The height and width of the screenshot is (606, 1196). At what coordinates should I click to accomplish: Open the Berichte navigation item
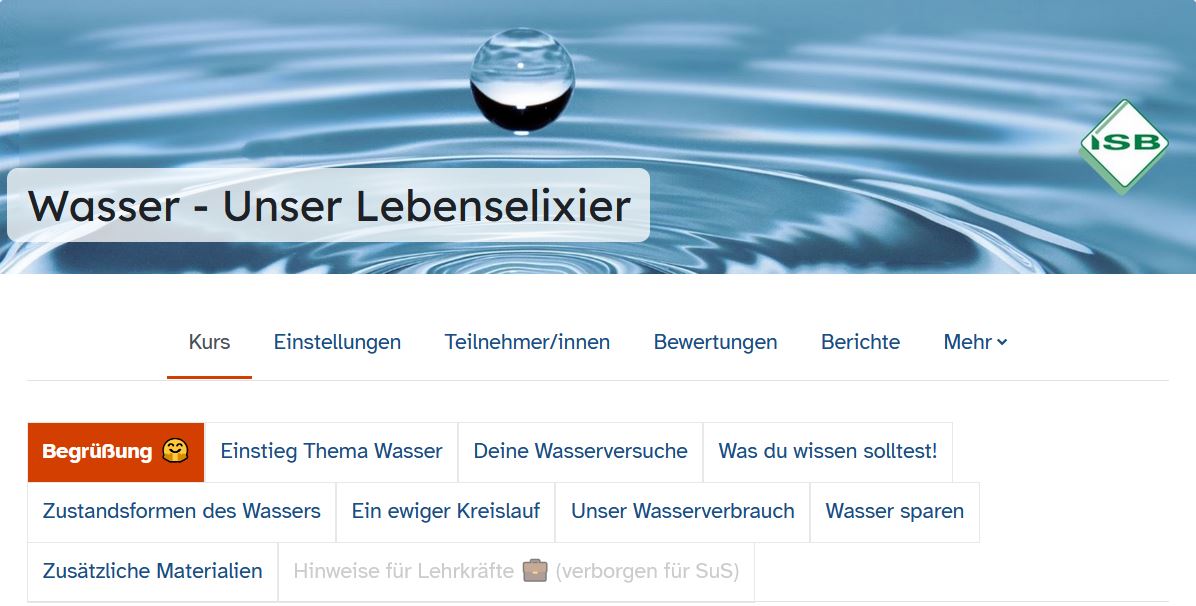860,342
